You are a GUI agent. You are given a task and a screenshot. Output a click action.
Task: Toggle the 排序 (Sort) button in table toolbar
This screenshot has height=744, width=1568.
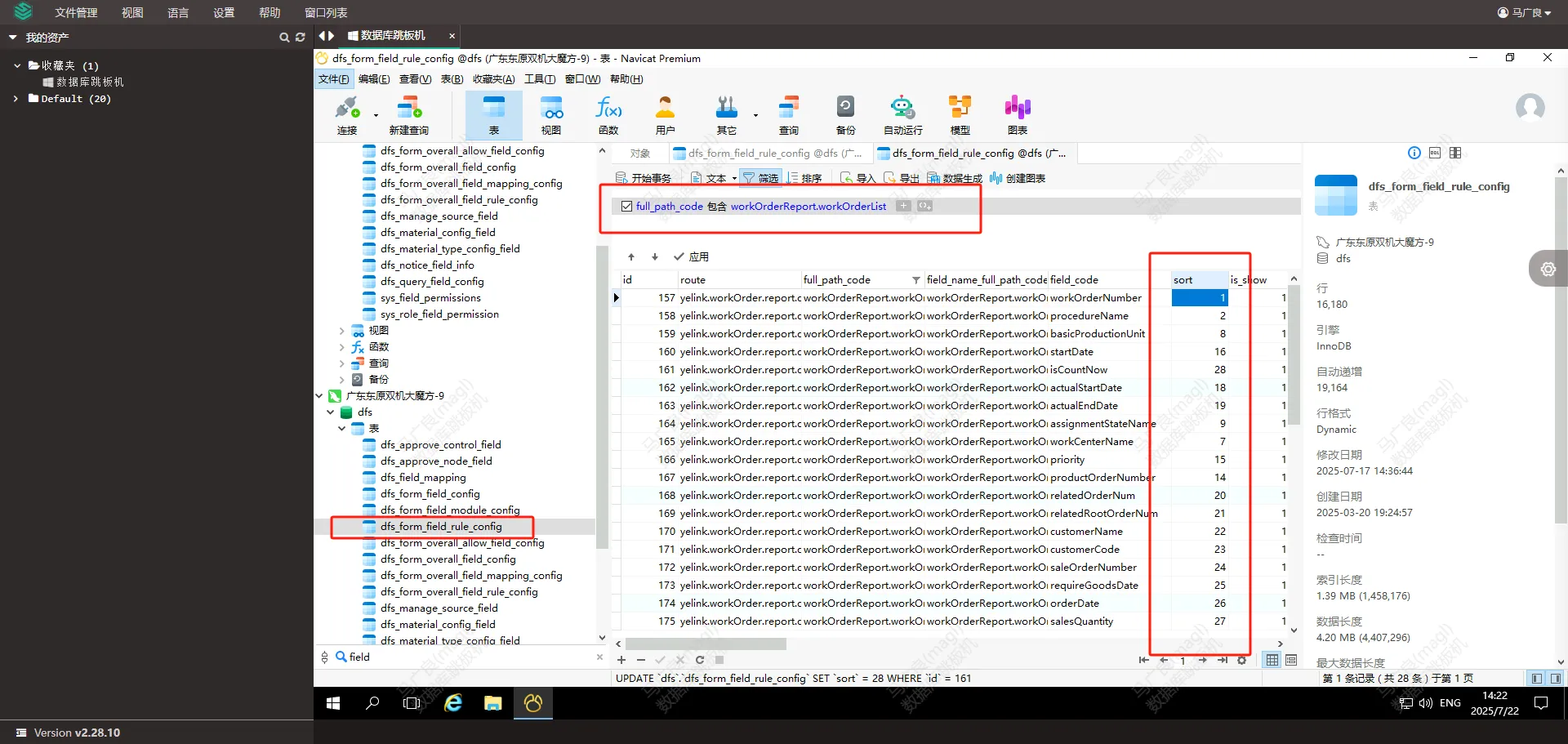[804, 178]
